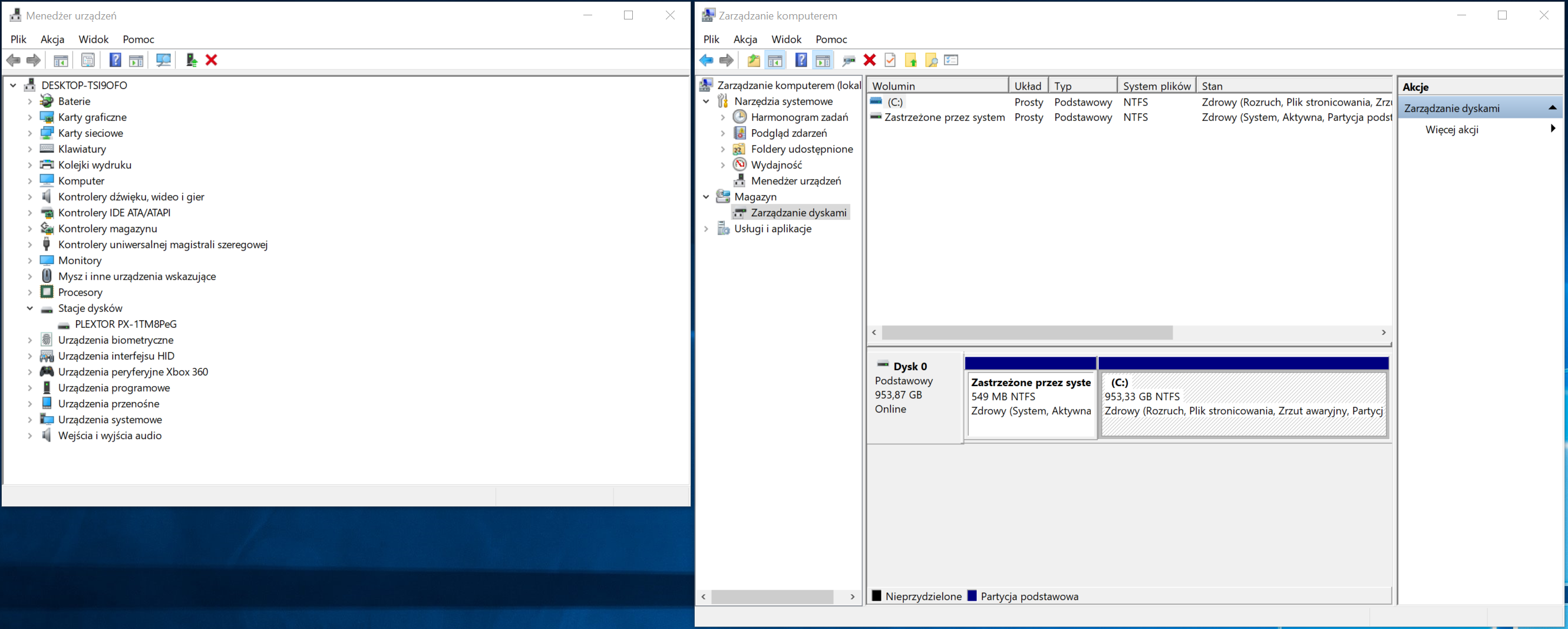1568x629 pixels.
Task: Collapse Narzędzia systemowe node
Action: (706, 101)
